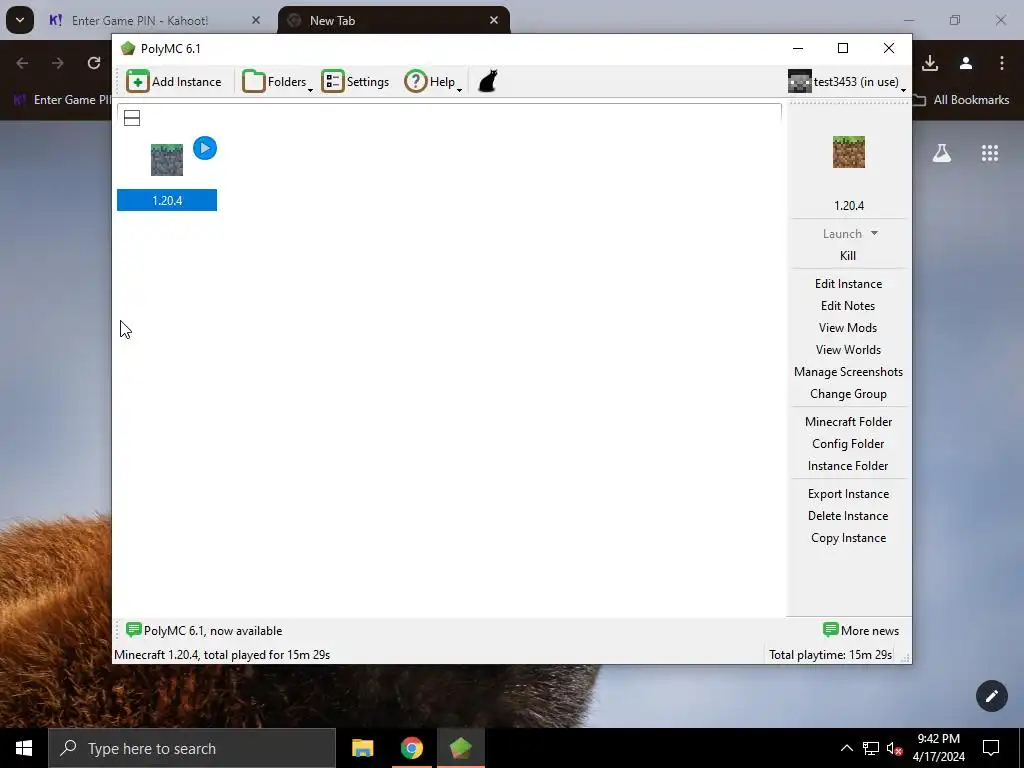Select the 1.20.4 instance icon
This screenshot has width=1024, height=768.
pos(167,160)
